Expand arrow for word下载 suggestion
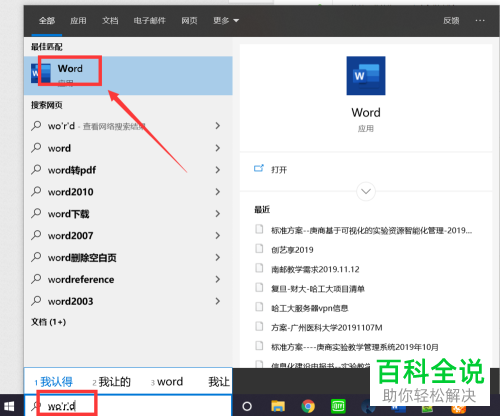The width and height of the screenshot is (500, 416). click(x=218, y=213)
